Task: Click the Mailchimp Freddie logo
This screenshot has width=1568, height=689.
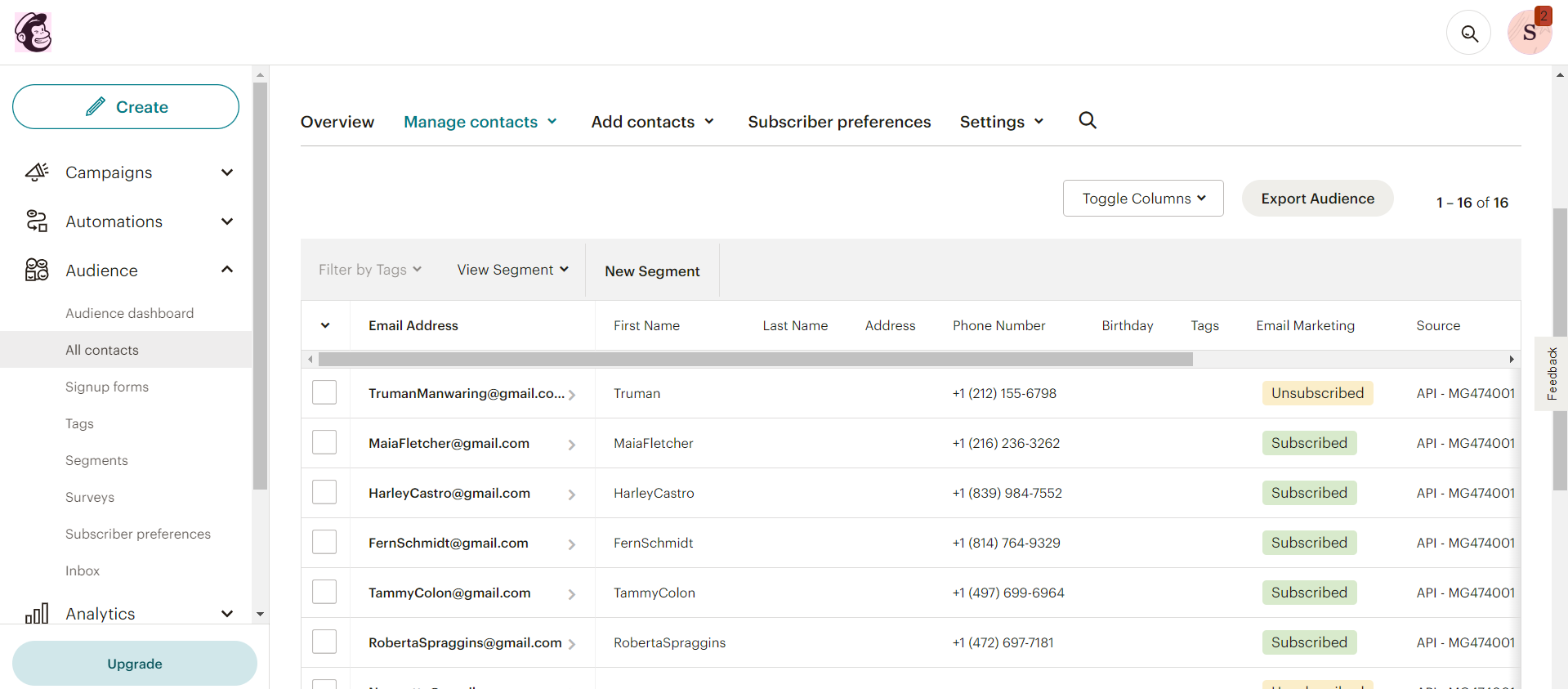Action: [x=34, y=33]
